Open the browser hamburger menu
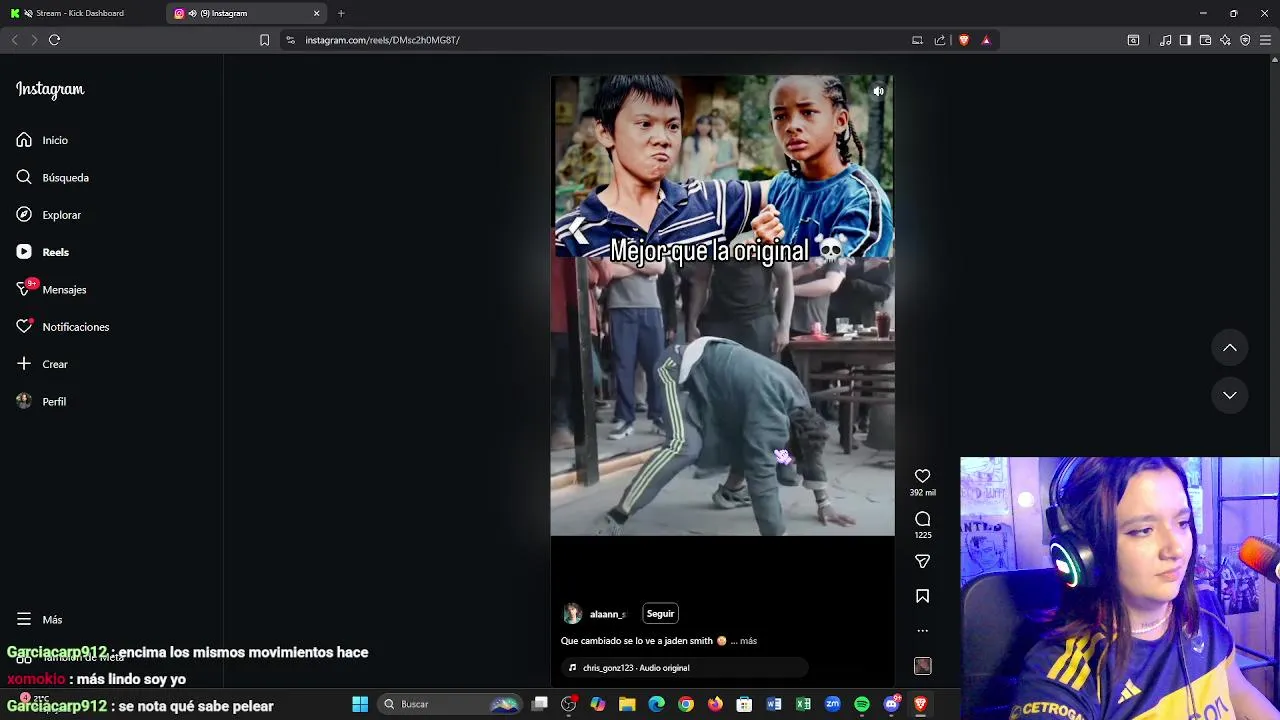The image size is (1280, 720). click(x=1265, y=40)
